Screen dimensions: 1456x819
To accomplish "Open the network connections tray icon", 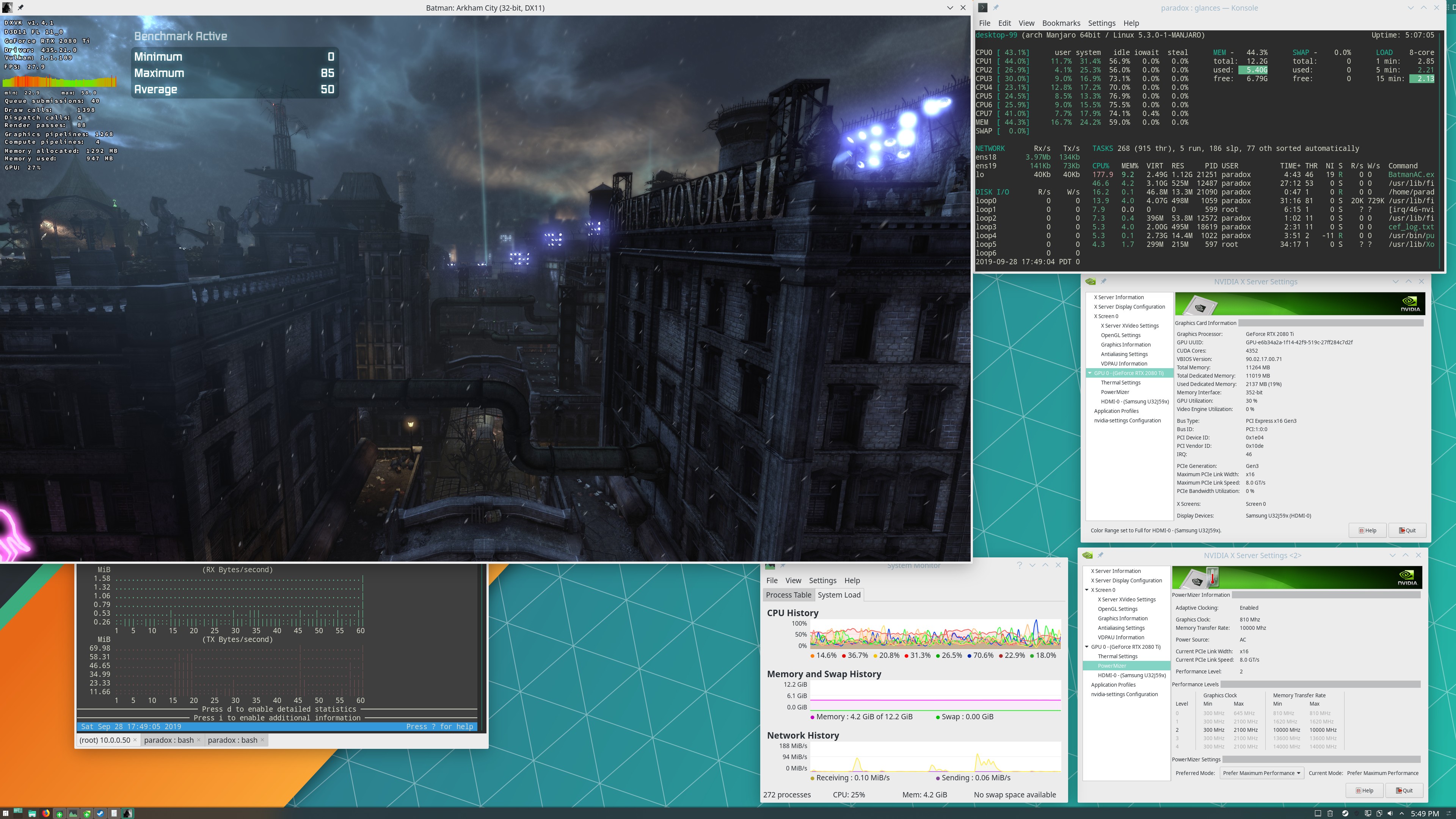I will click(x=1367, y=813).
